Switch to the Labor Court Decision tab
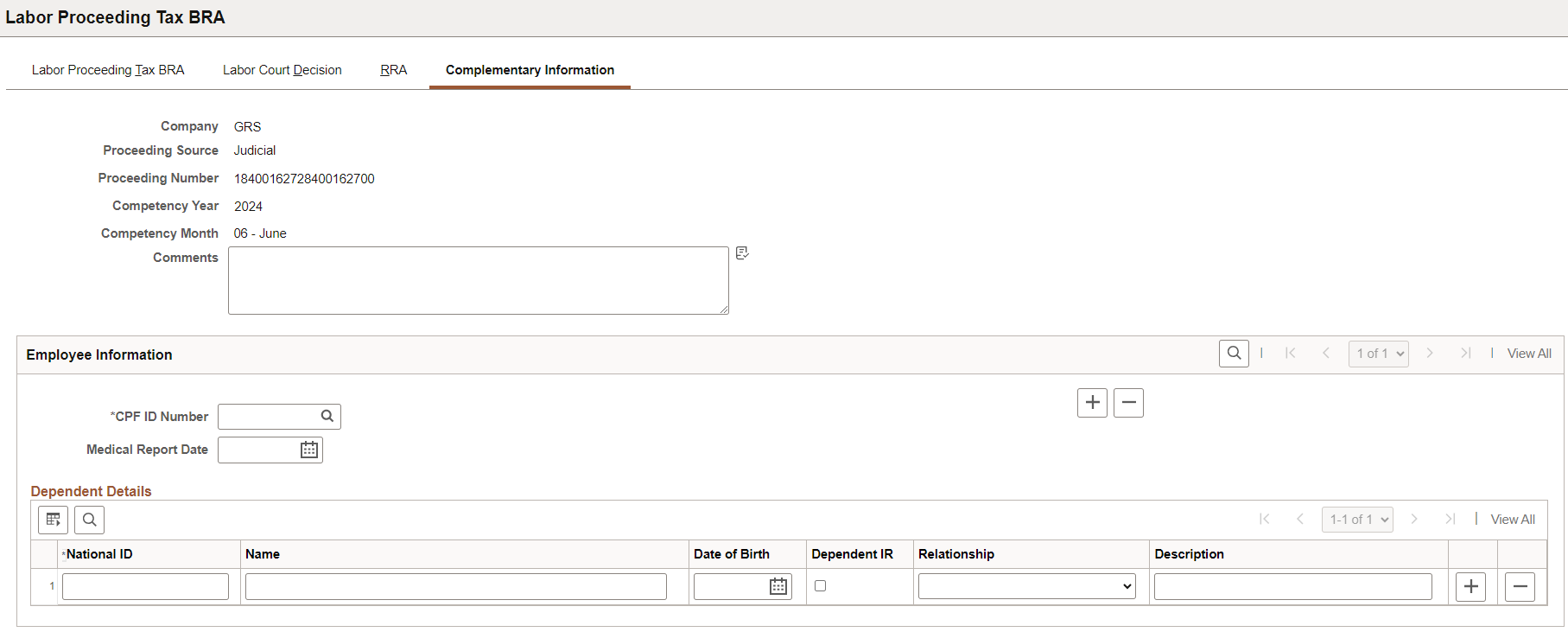 (x=282, y=70)
